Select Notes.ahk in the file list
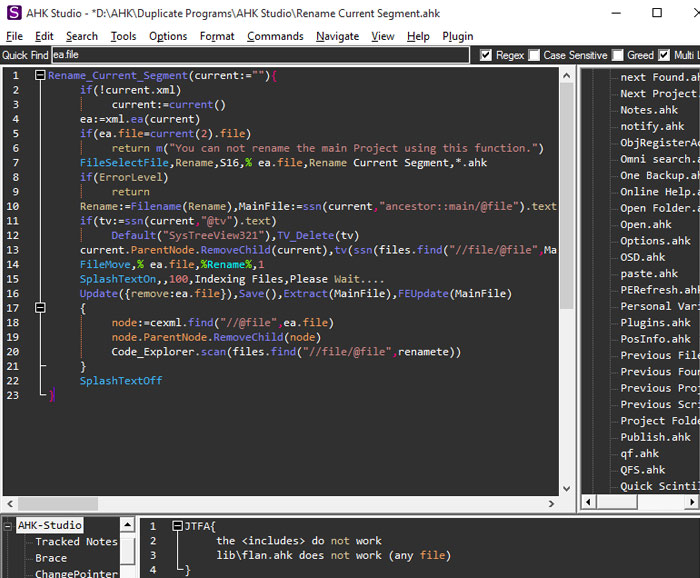700x578 pixels. point(649,110)
